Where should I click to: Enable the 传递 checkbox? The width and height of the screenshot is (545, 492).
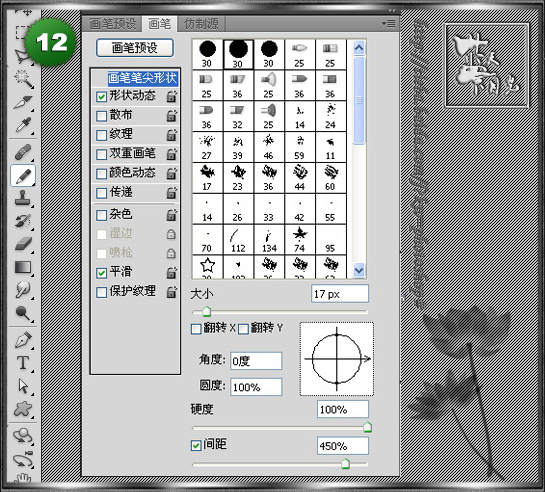[x=101, y=193]
